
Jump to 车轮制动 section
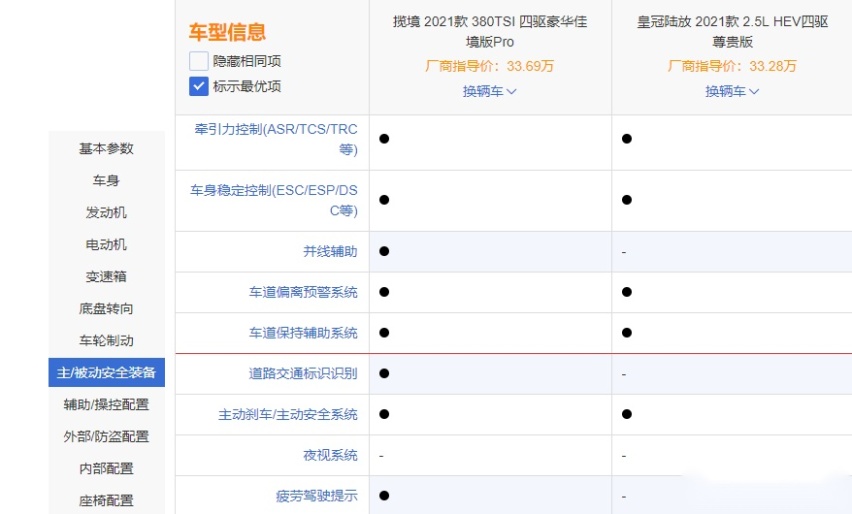pos(106,341)
